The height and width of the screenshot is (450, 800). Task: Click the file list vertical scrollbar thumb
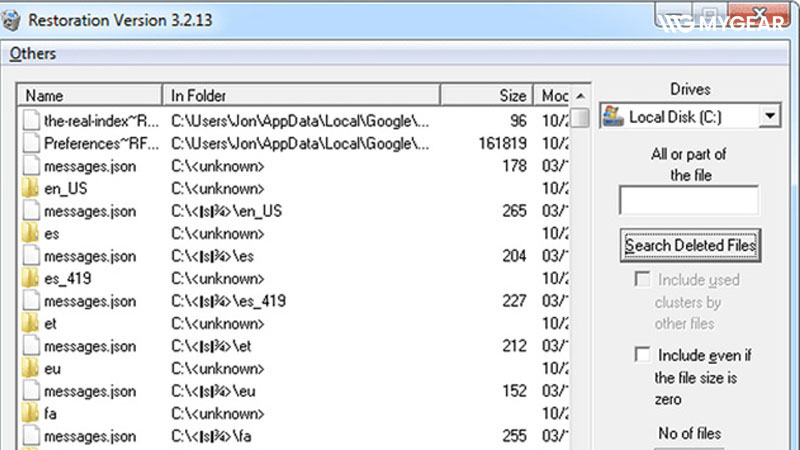pos(579,118)
